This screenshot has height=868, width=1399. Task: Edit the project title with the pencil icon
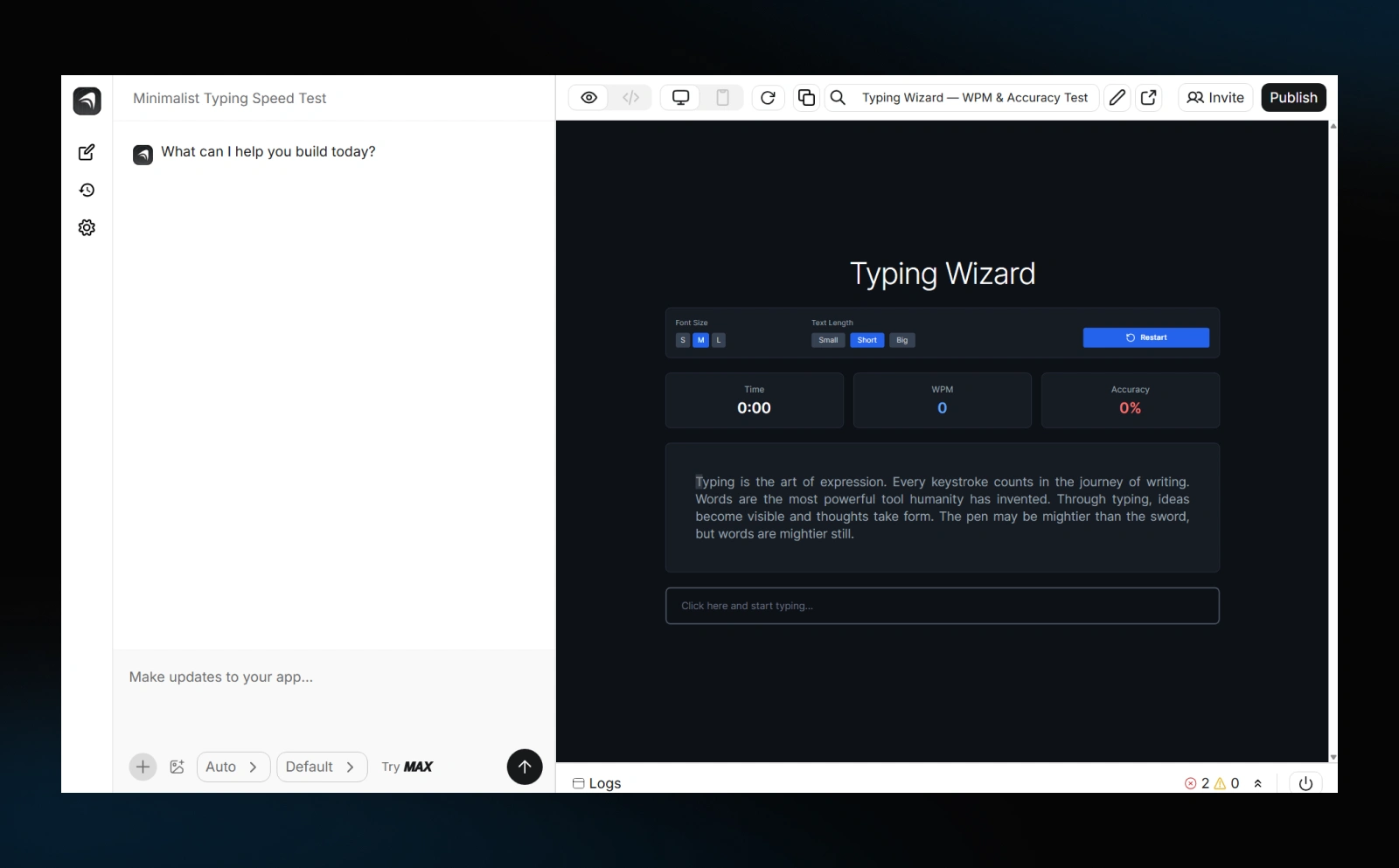pos(1117,97)
